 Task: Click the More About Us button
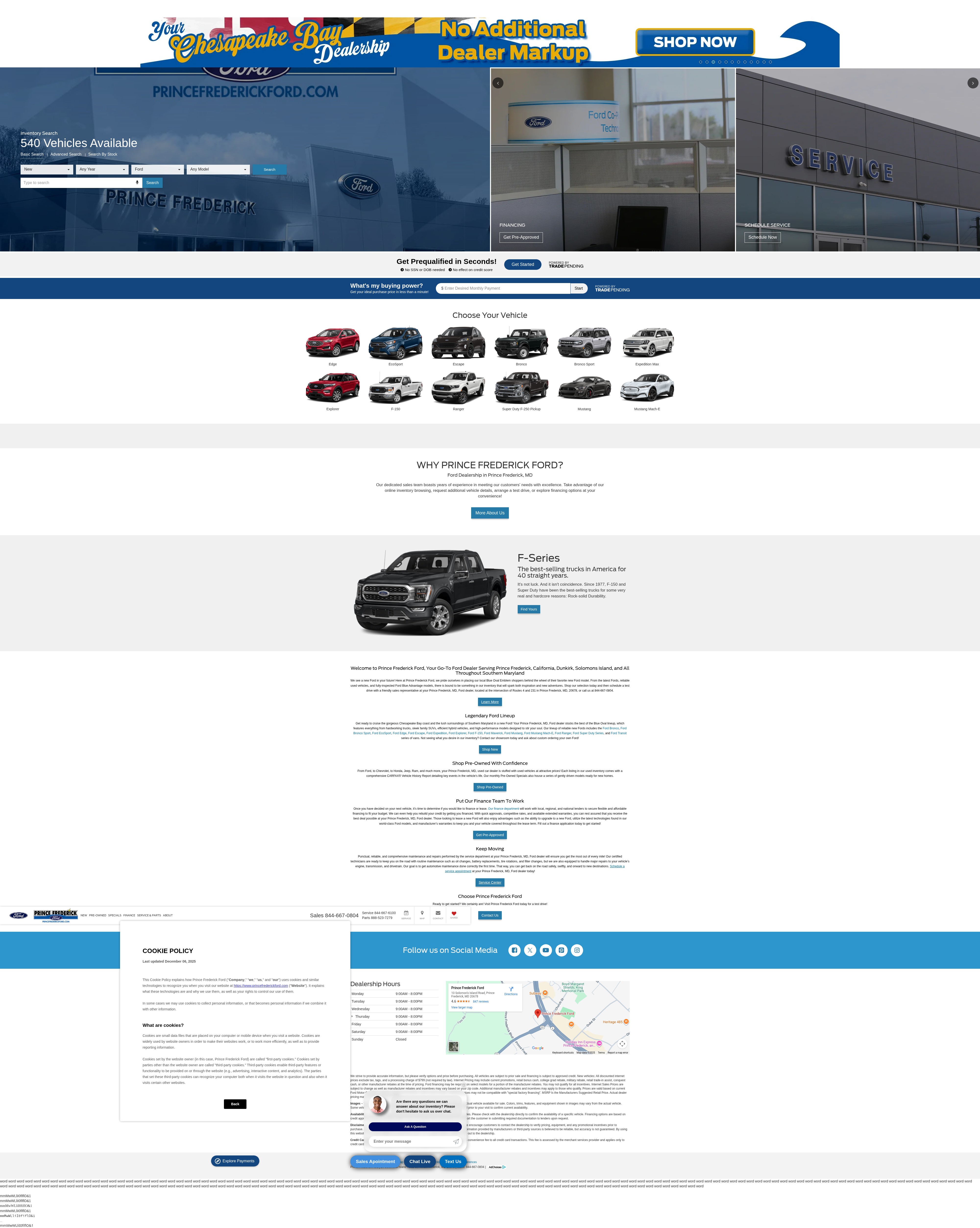point(490,513)
